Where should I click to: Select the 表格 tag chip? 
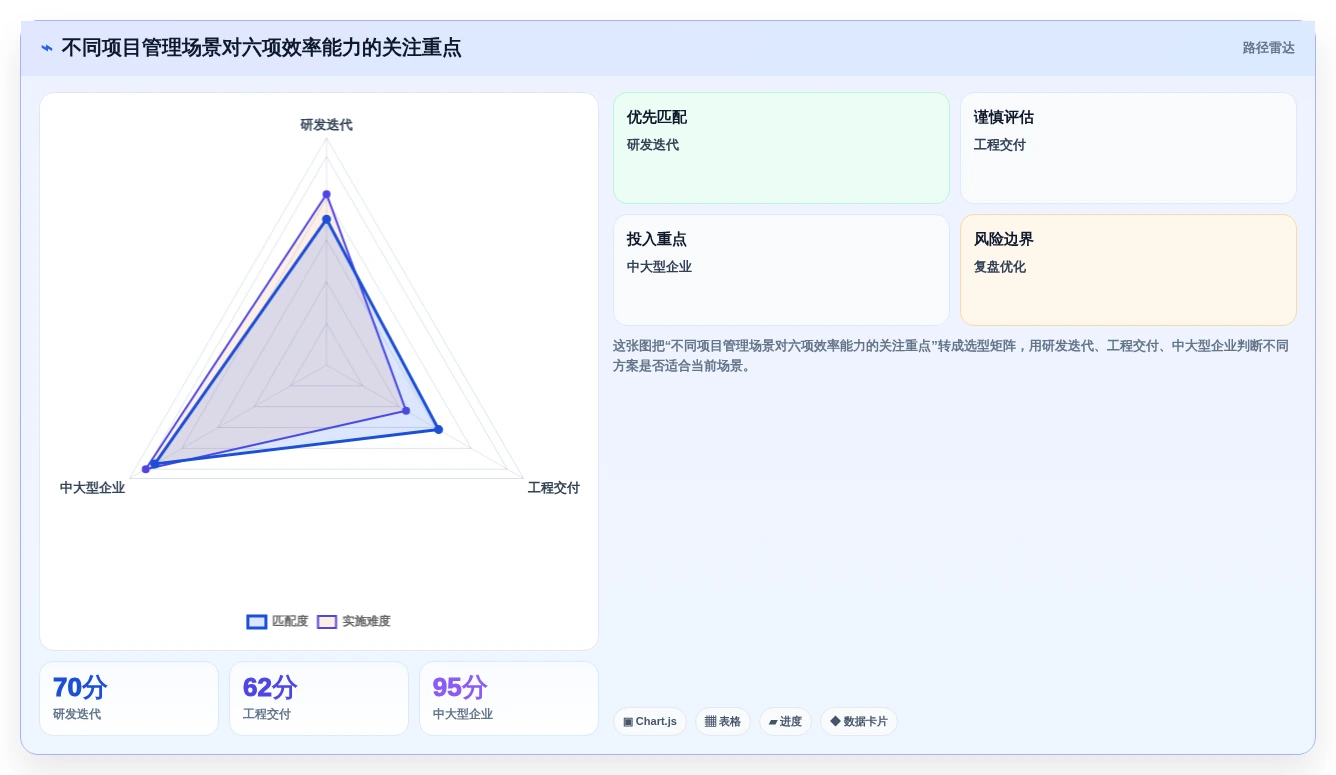point(723,722)
